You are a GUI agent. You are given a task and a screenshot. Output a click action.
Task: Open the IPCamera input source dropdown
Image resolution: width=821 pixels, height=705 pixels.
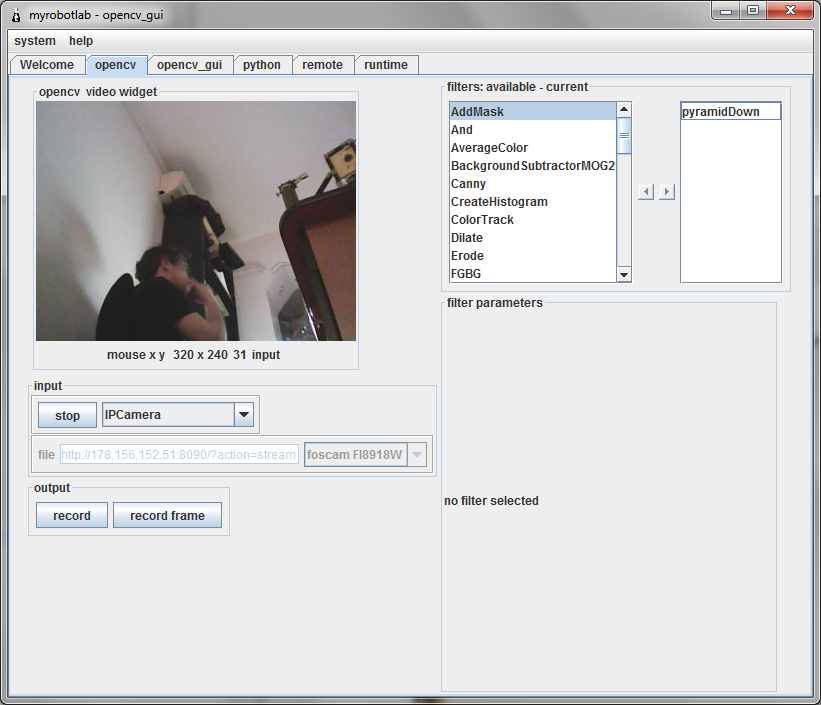178,415
